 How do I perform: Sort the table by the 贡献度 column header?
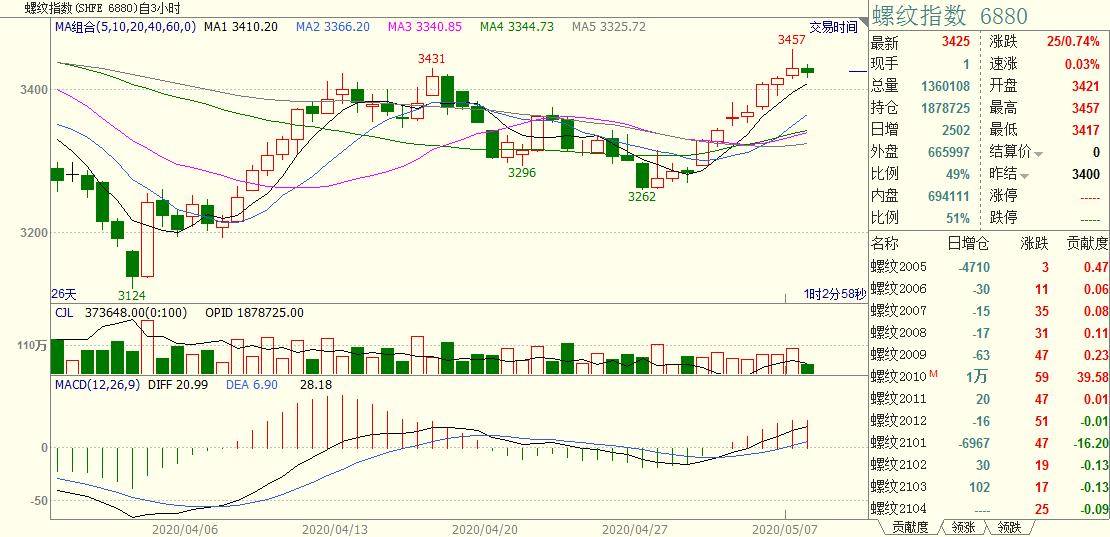point(1087,244)
